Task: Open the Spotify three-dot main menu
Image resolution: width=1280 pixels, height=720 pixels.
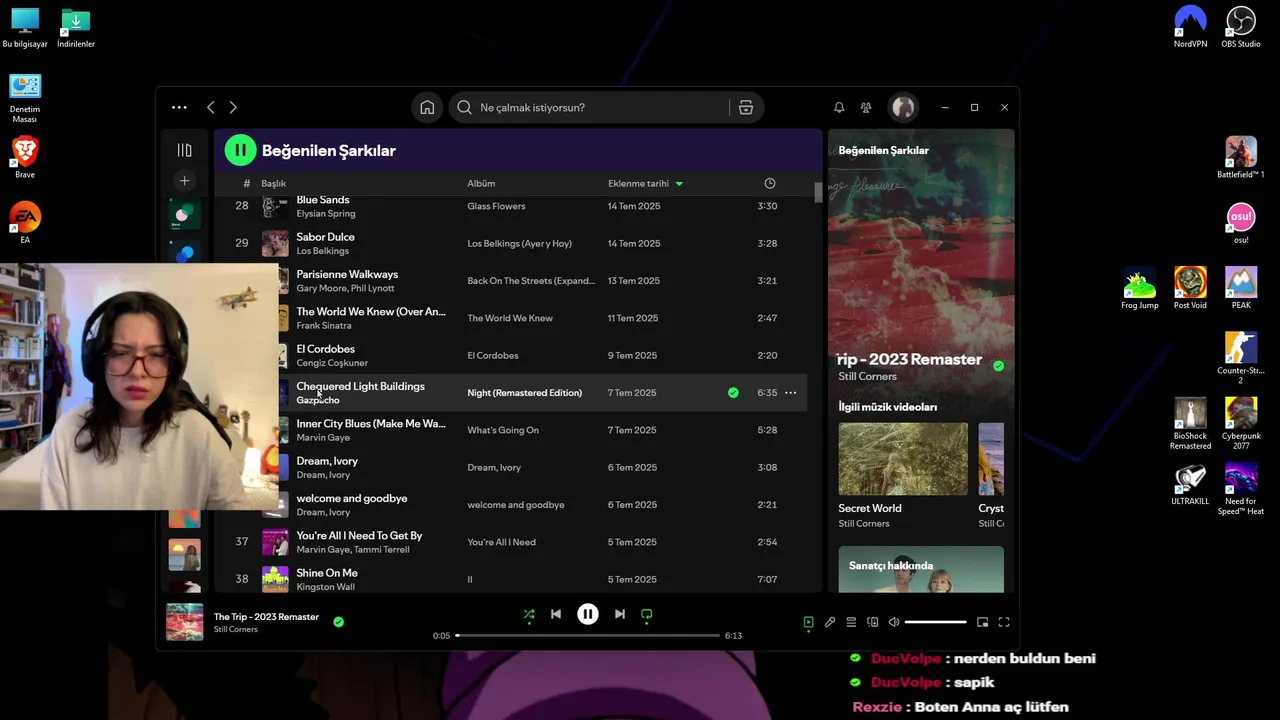Action: coord(179,107)
